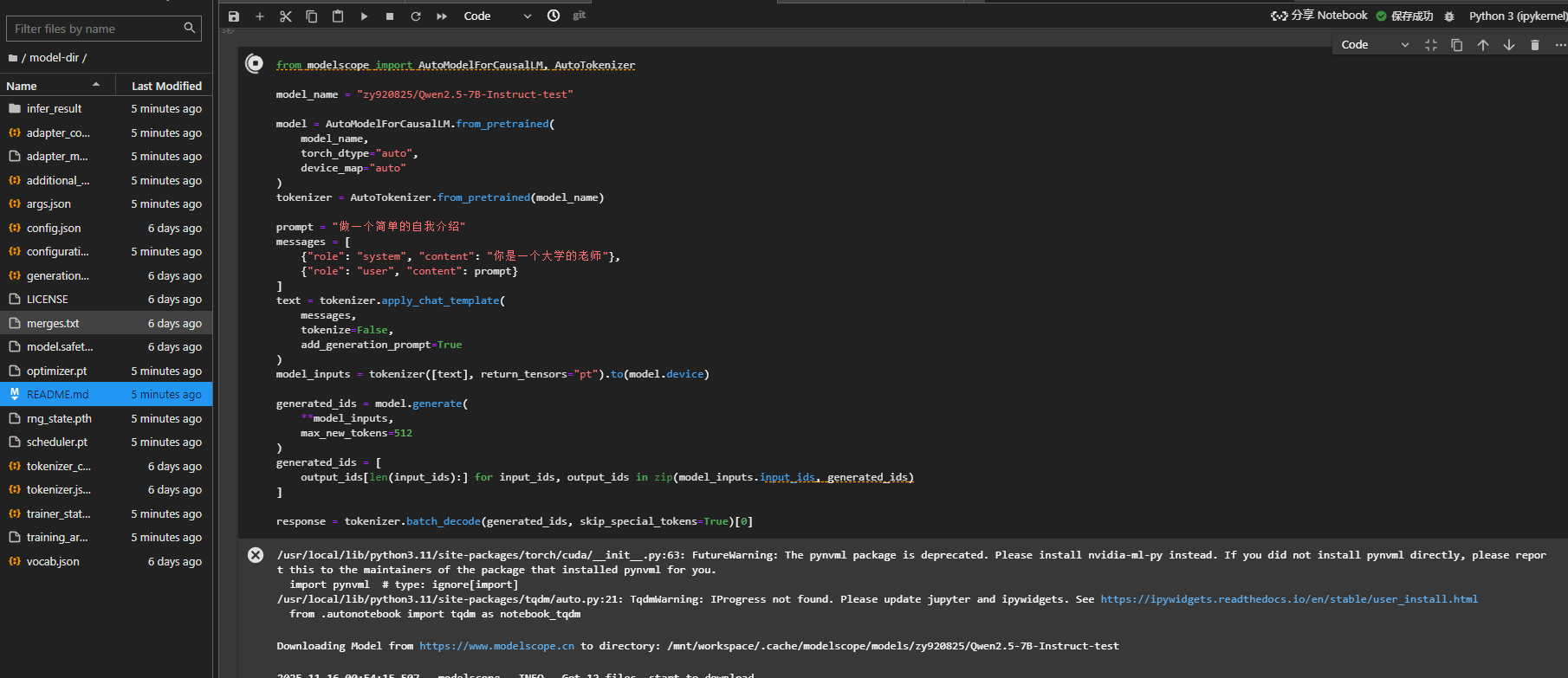Interrupt the kernel with the stop icon
The height and width of the screenshot is (678, 1568).
(390, 16)
